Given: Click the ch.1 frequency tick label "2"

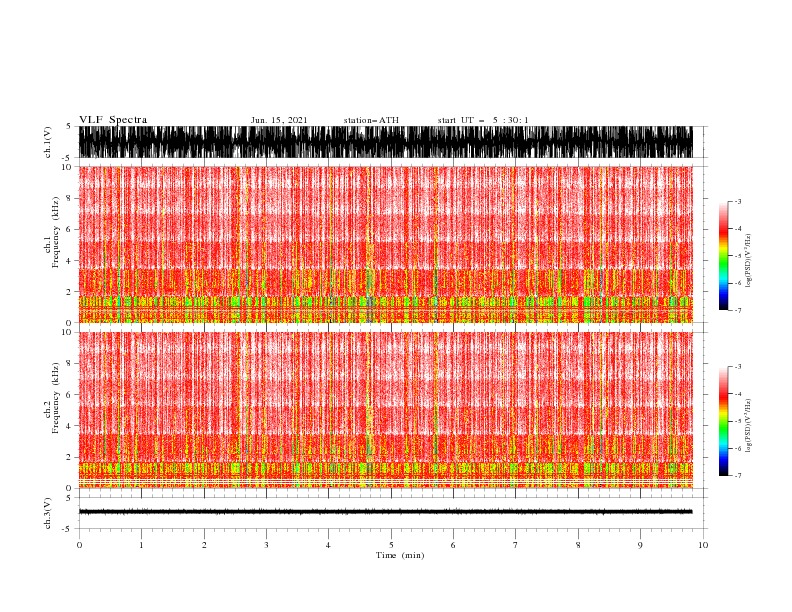Looking at the screenshot, I should [70, 291].
